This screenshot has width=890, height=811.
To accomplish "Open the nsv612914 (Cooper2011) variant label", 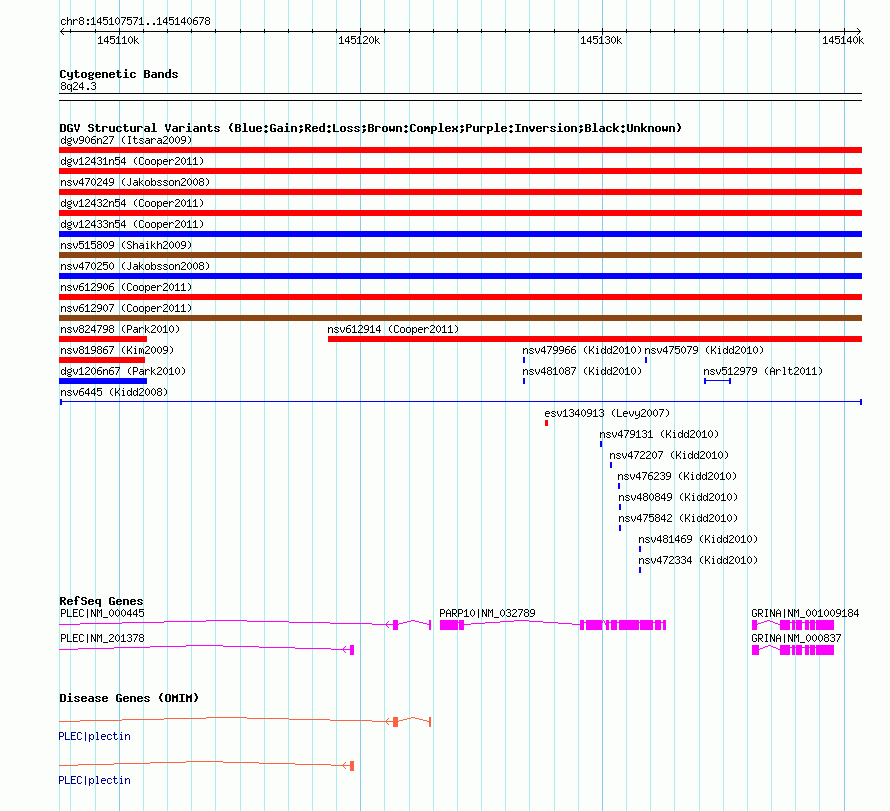I will [x=393, y=329].
